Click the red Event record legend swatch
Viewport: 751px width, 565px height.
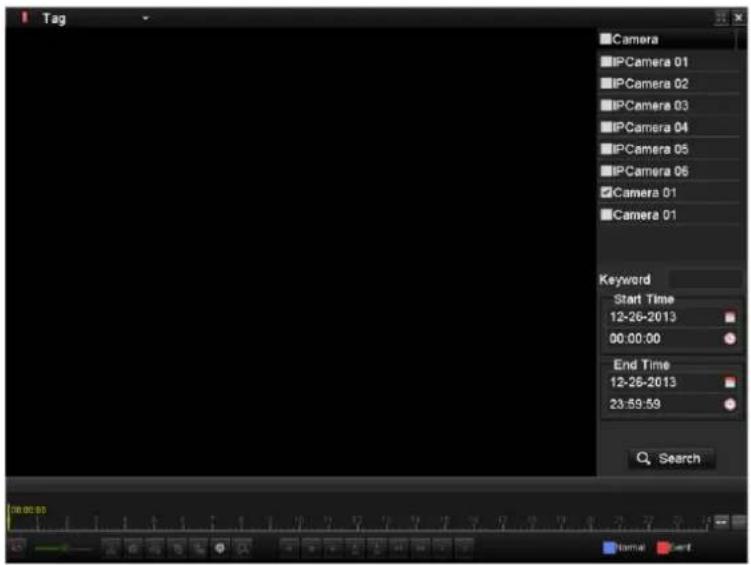[x=663, y=547]
